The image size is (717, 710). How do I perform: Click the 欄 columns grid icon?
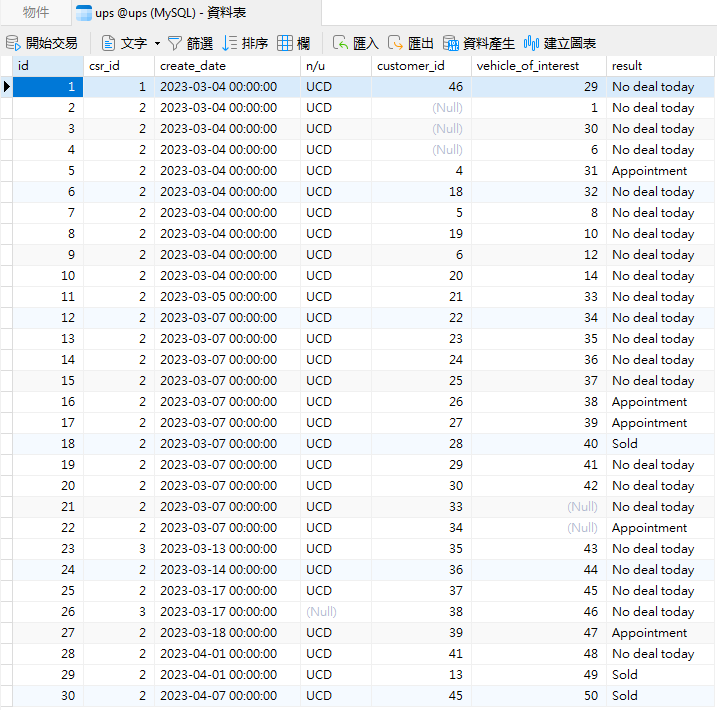pyautogui.click(x=286, y=43)
